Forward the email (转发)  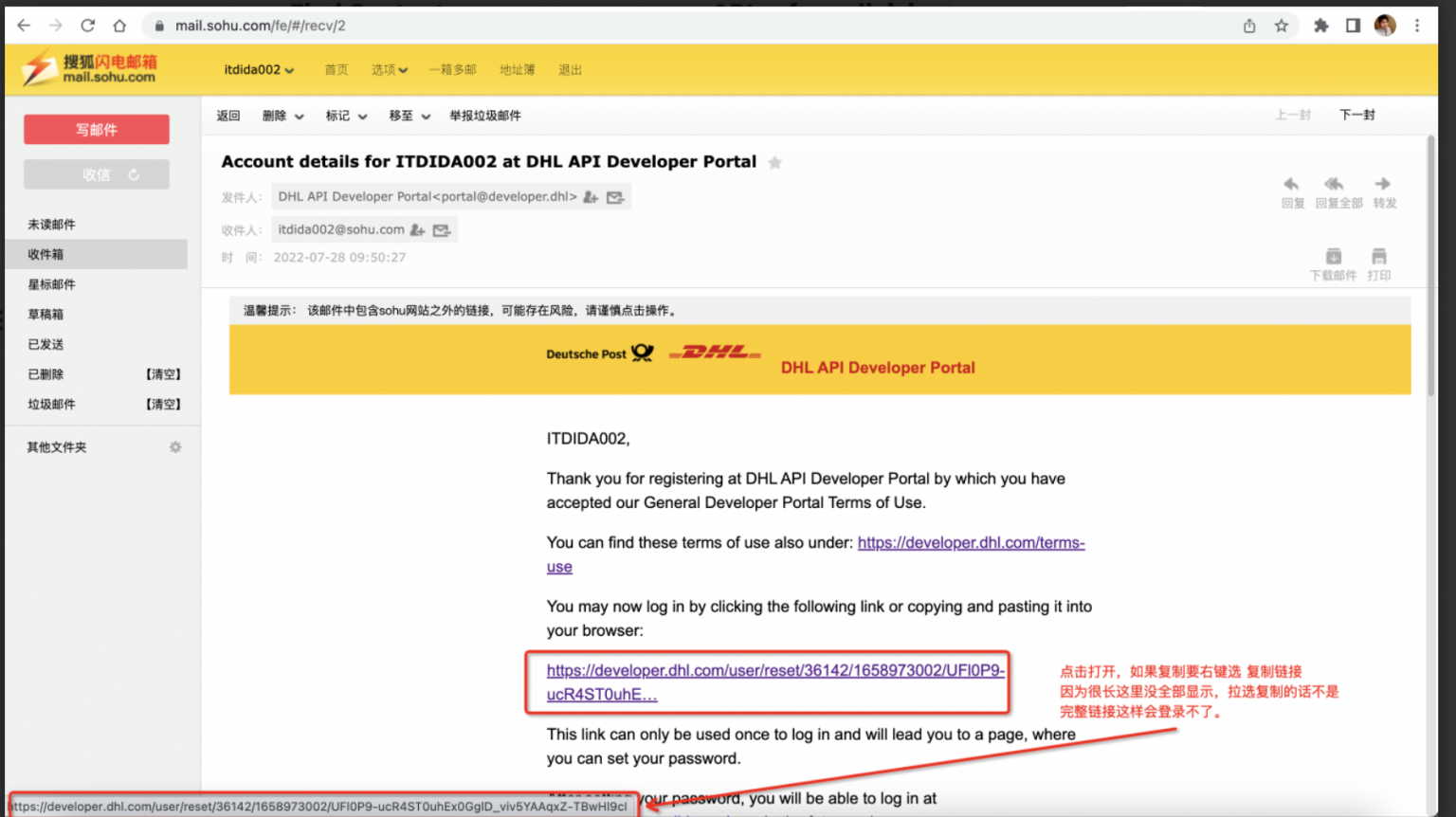[x=1384, y=192]
